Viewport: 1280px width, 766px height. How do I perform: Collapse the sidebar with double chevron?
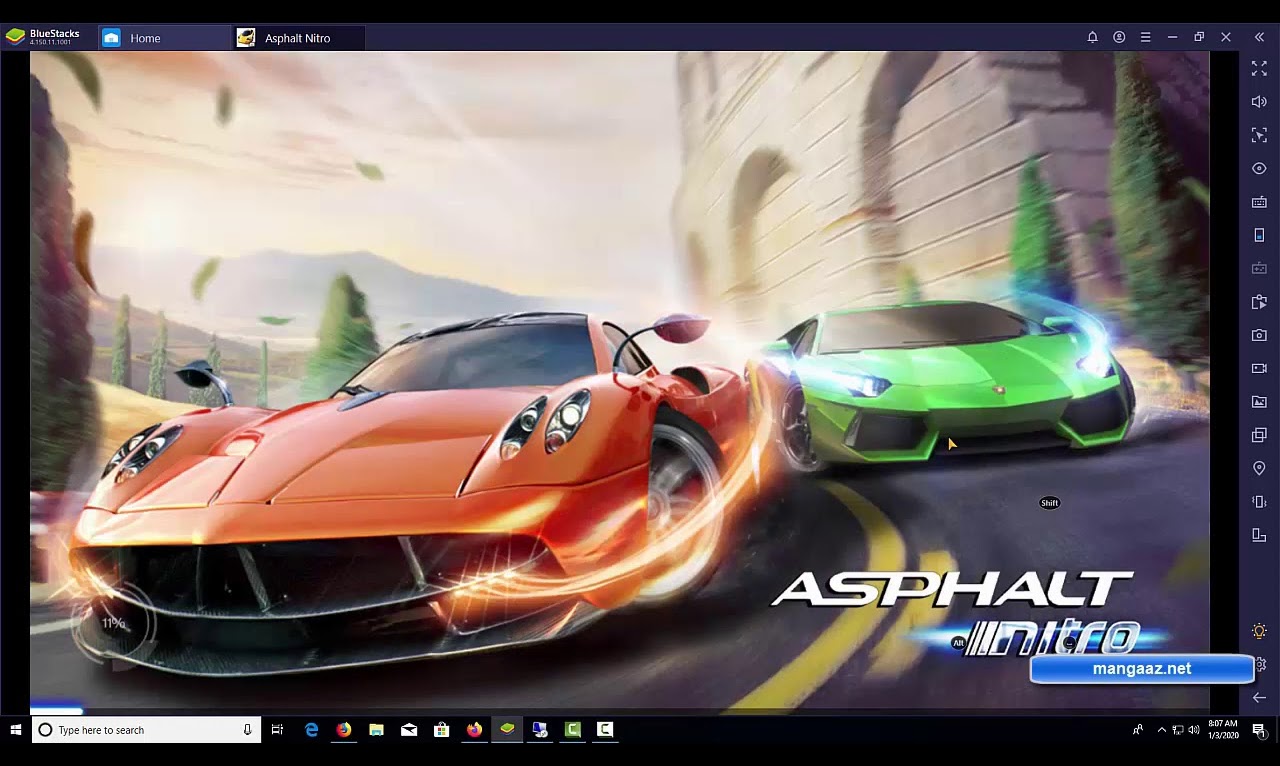click(x=1259, y=37)
